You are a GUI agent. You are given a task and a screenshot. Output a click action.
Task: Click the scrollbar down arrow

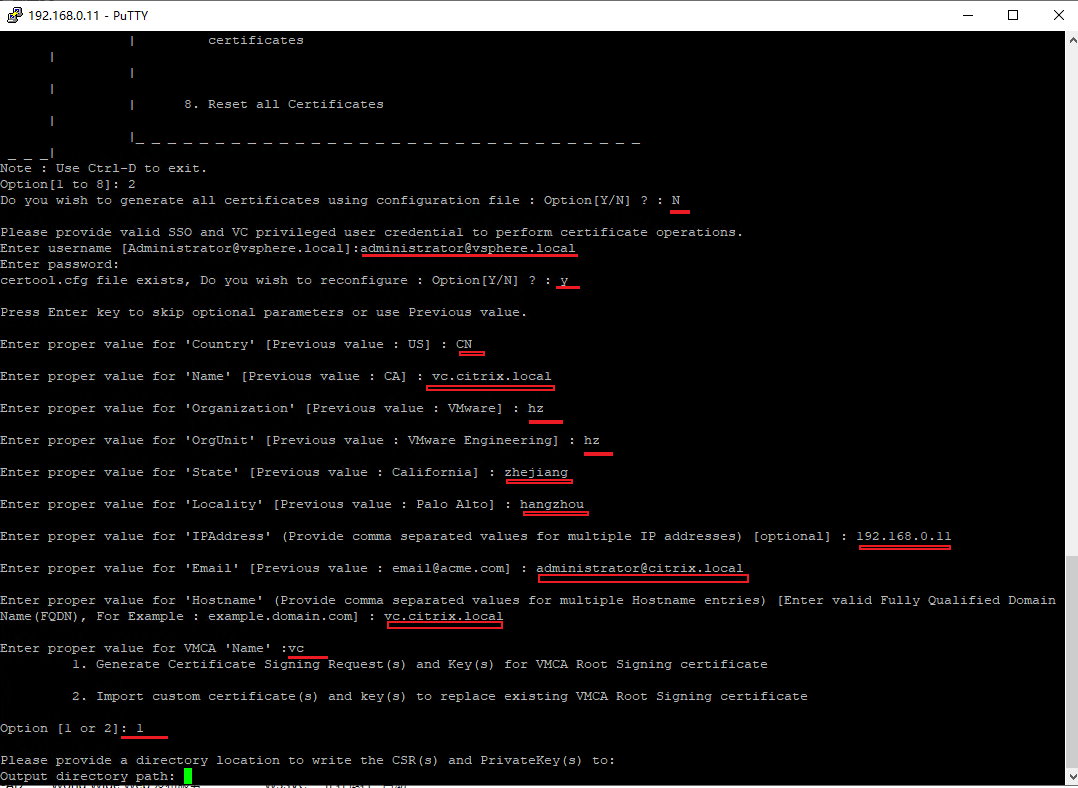pyautogui.click(x=1069, y=779)
